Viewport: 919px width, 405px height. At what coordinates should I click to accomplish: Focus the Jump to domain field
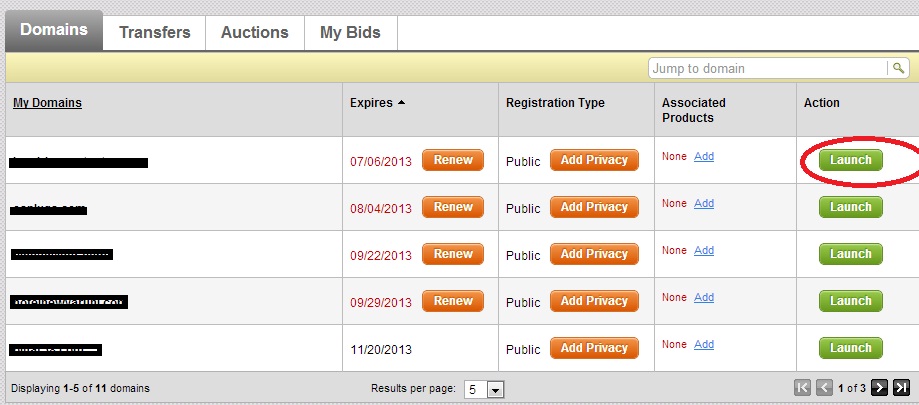tap(768, 68)
